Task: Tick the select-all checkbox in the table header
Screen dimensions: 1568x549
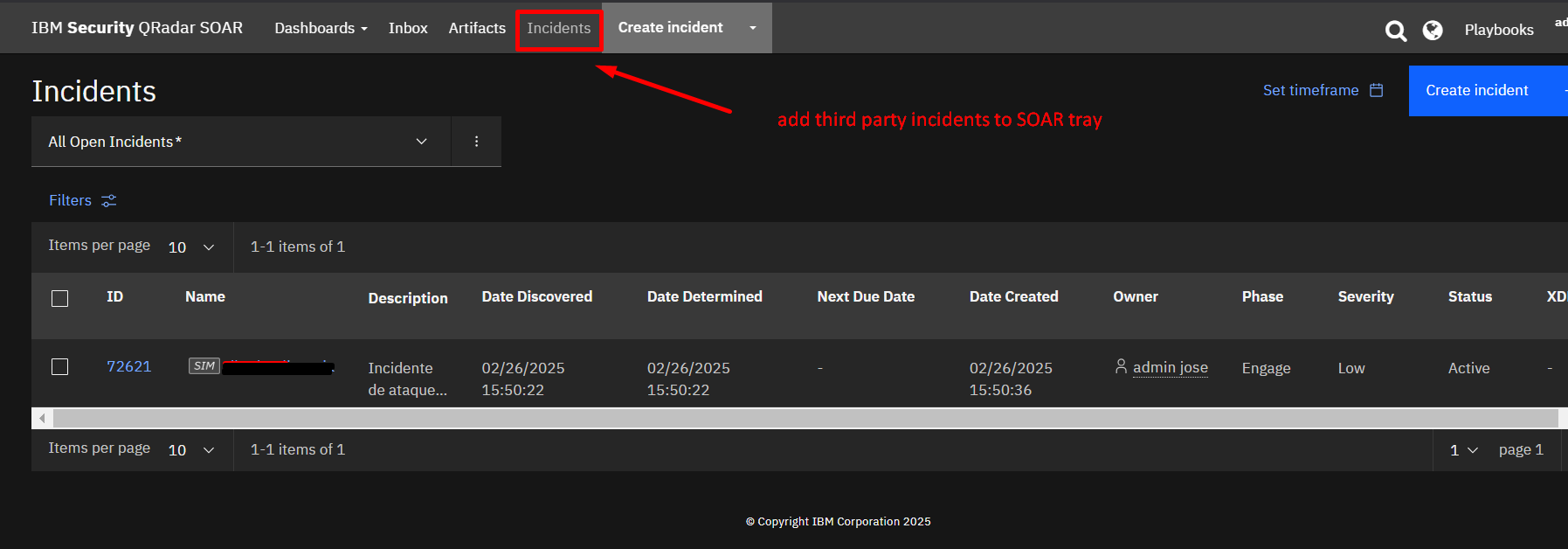Action: tap(59, 298)
